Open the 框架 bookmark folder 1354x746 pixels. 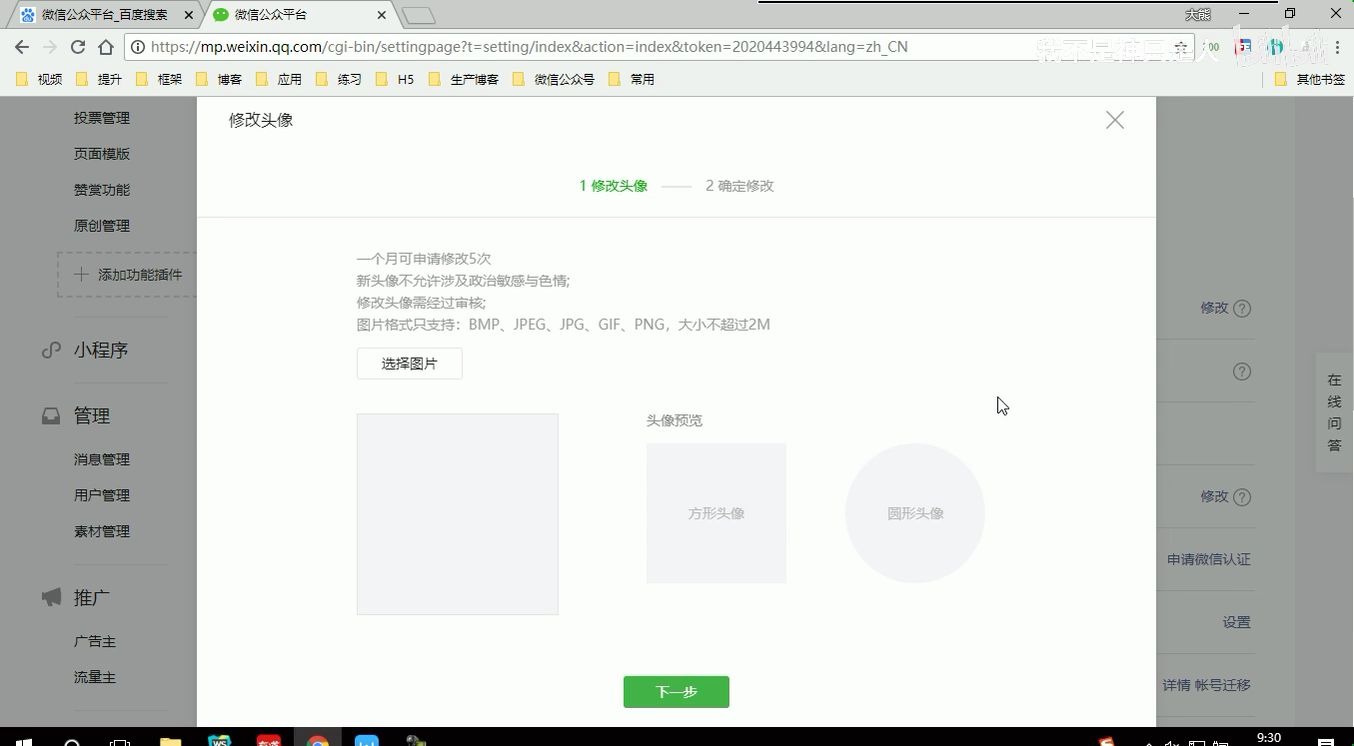pos(159,79)
